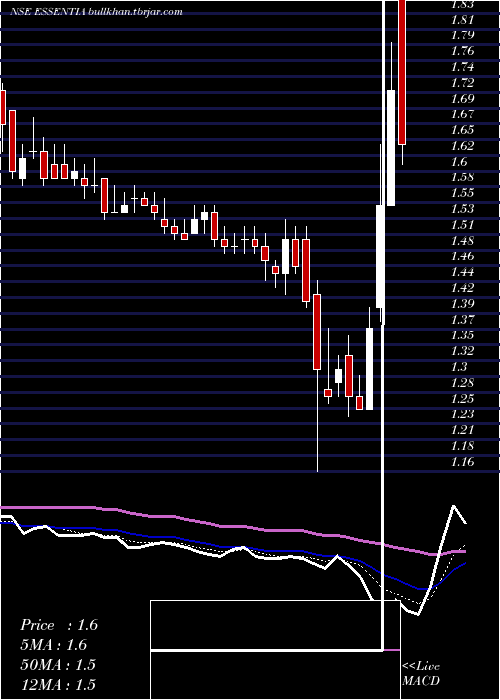This screenshot has width=500, height=700.
Task: Click the 1.32 price axis label
Action: (x=462, y=351)
